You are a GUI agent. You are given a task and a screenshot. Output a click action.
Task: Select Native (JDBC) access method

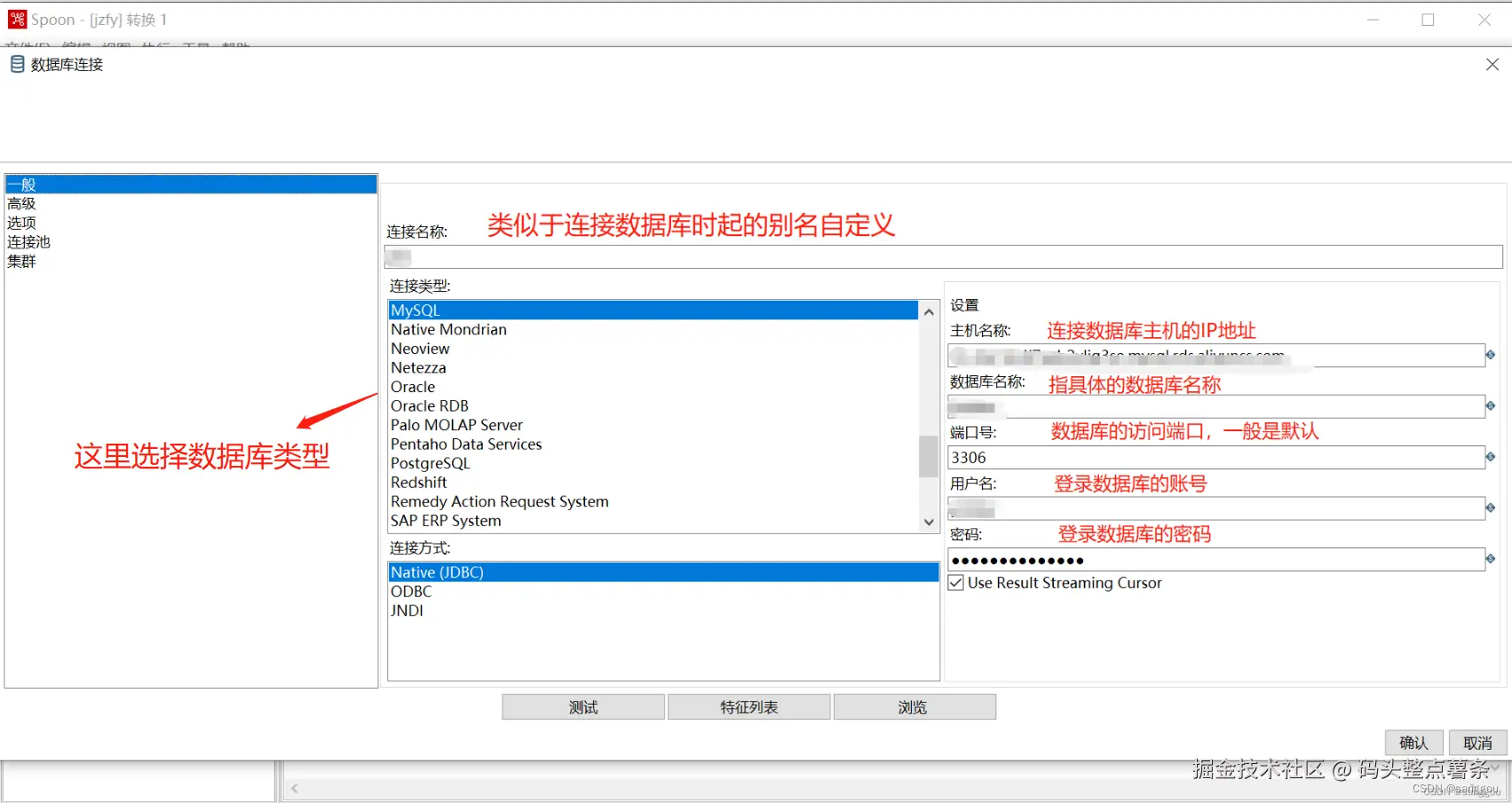663,572
